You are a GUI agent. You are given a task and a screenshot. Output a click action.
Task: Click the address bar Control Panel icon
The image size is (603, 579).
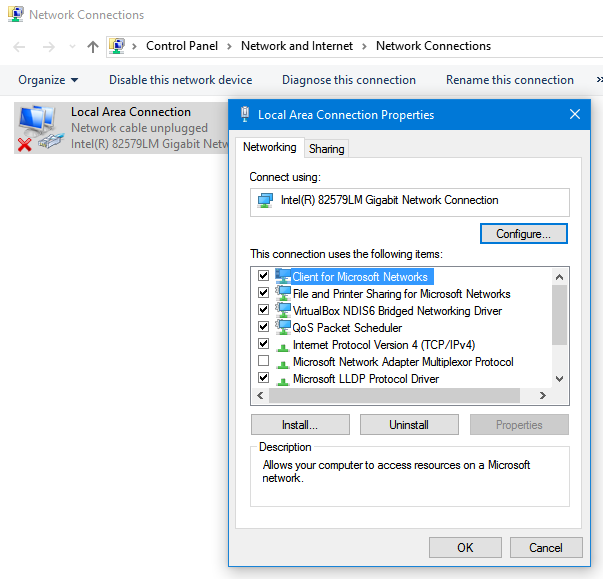(x=117, y=46)
